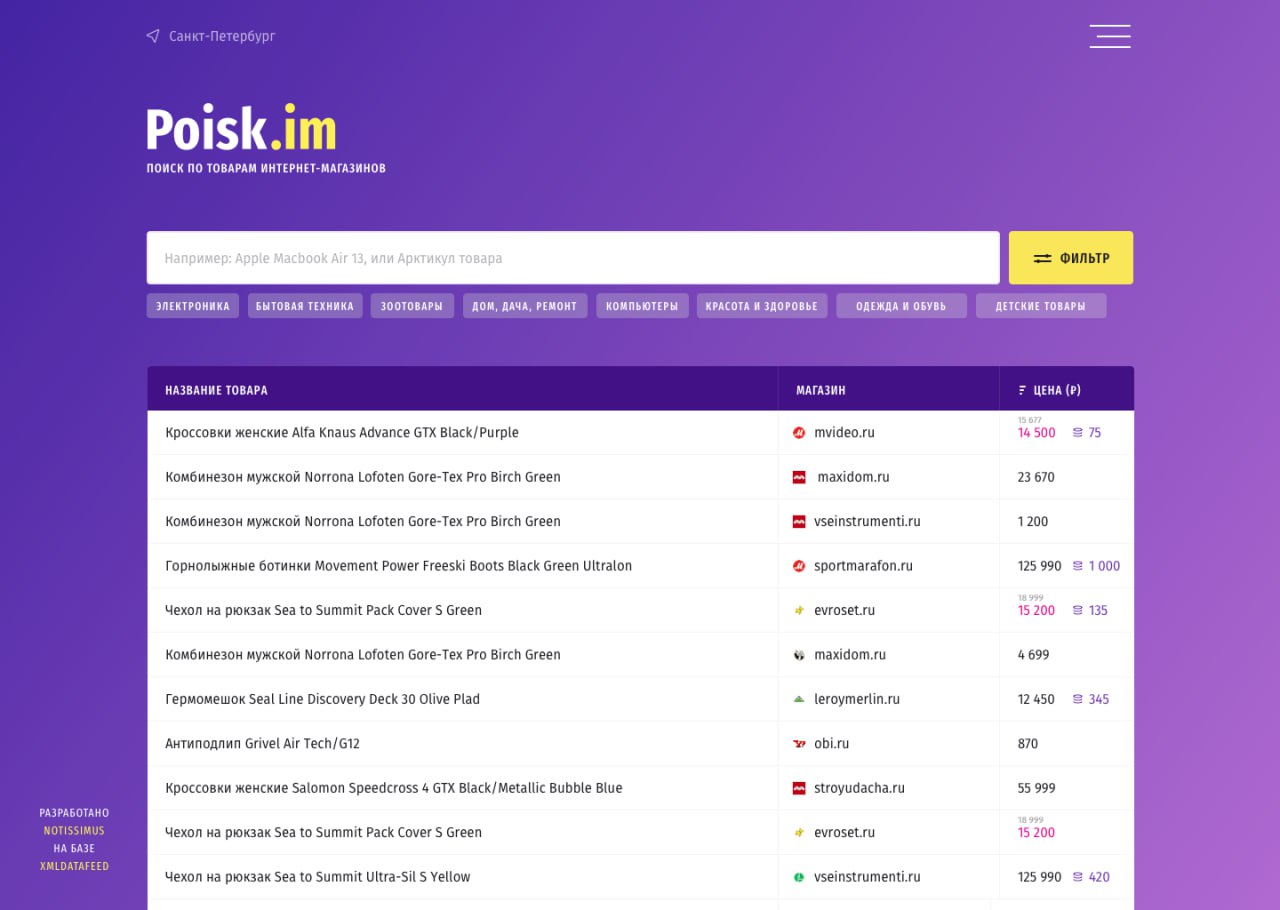Image resolution: width=1280 pixels, height=910 pixels.
Task: Select the Одежда и обувь category tag
Action: click(x=902, y=306)
